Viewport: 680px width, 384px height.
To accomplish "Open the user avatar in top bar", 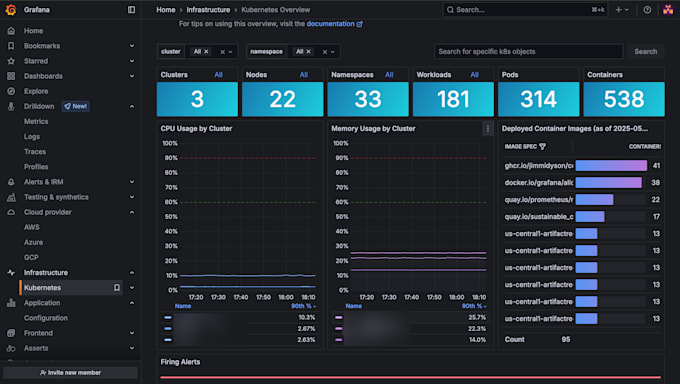I will point(668,10).
